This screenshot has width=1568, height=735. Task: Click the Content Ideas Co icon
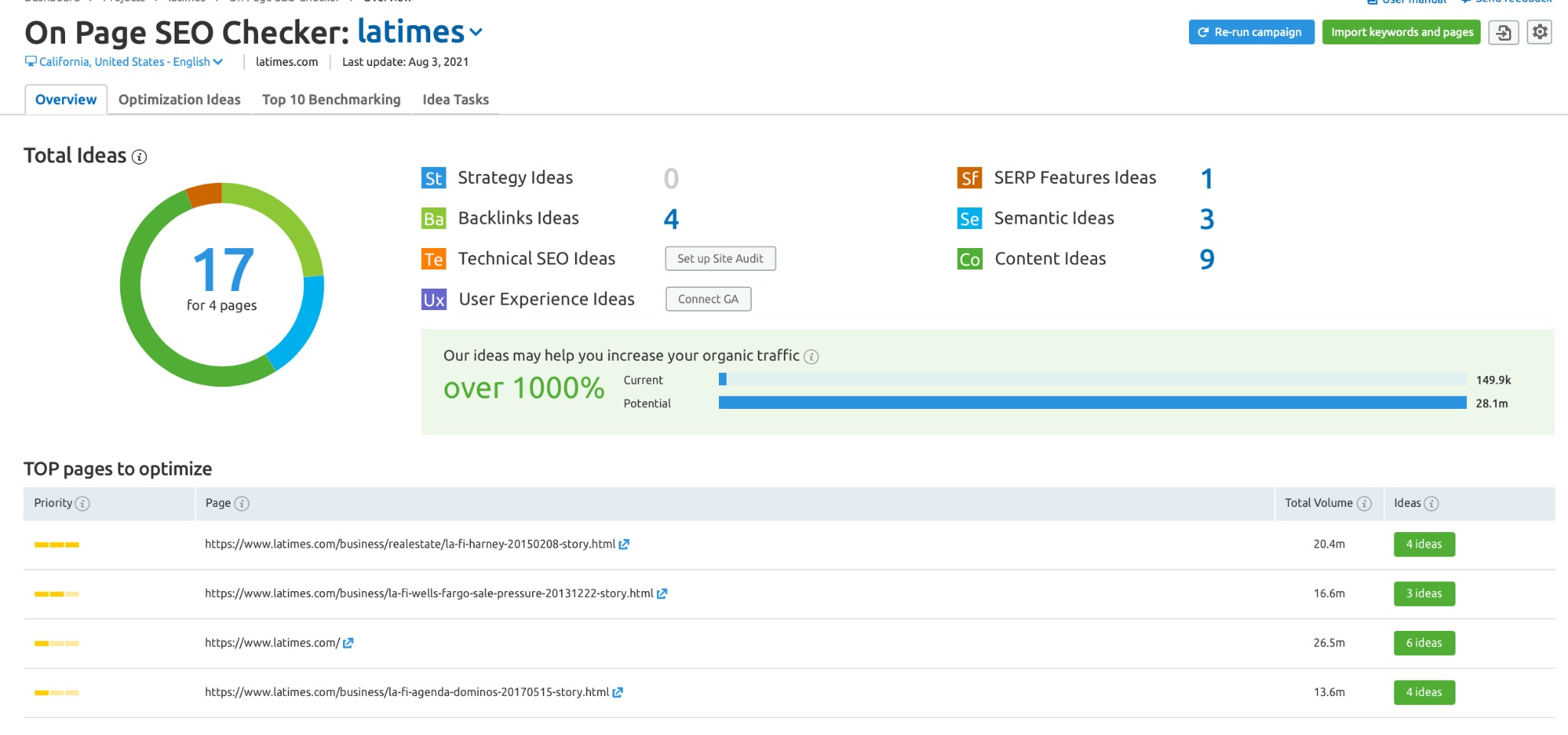coord(969,260)
